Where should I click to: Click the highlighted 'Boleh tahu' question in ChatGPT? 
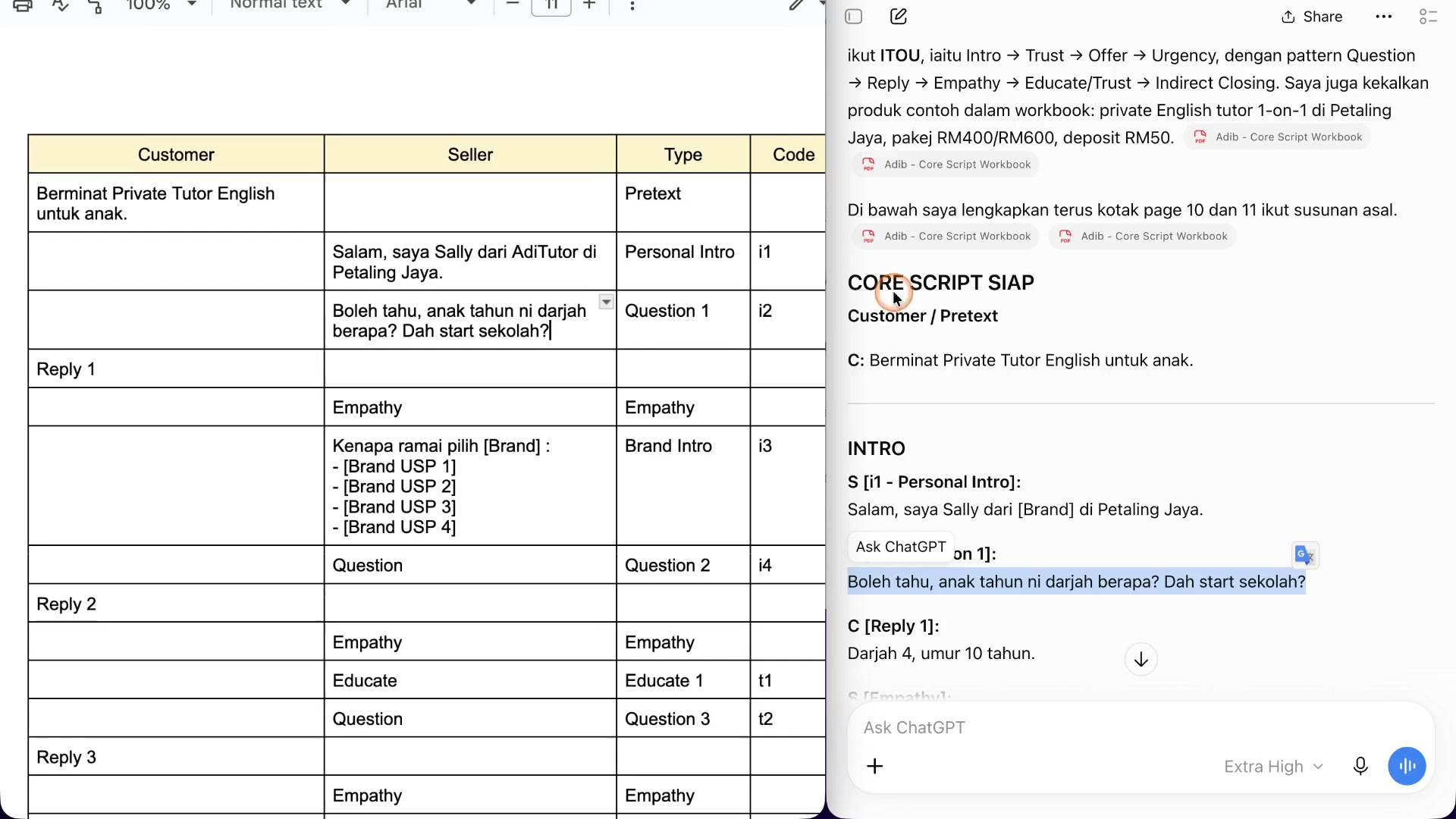click(x=1076, y=582)
